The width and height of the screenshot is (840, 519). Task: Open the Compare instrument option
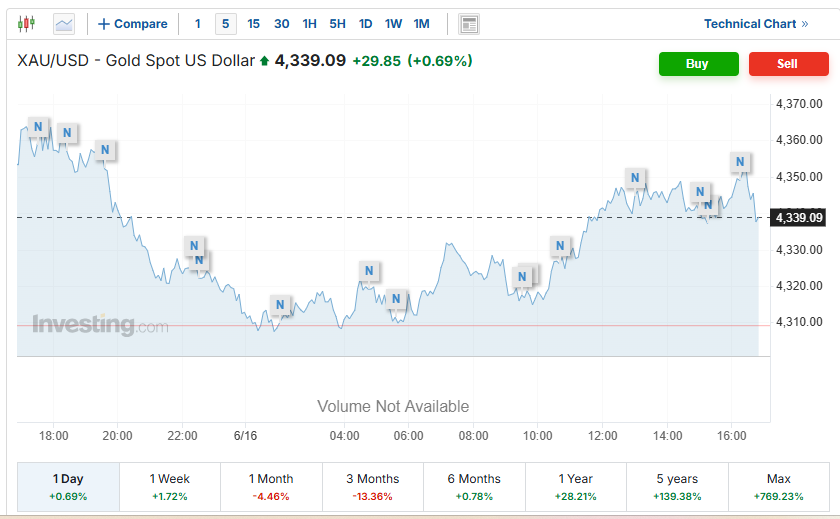click(x=133, y=24)
